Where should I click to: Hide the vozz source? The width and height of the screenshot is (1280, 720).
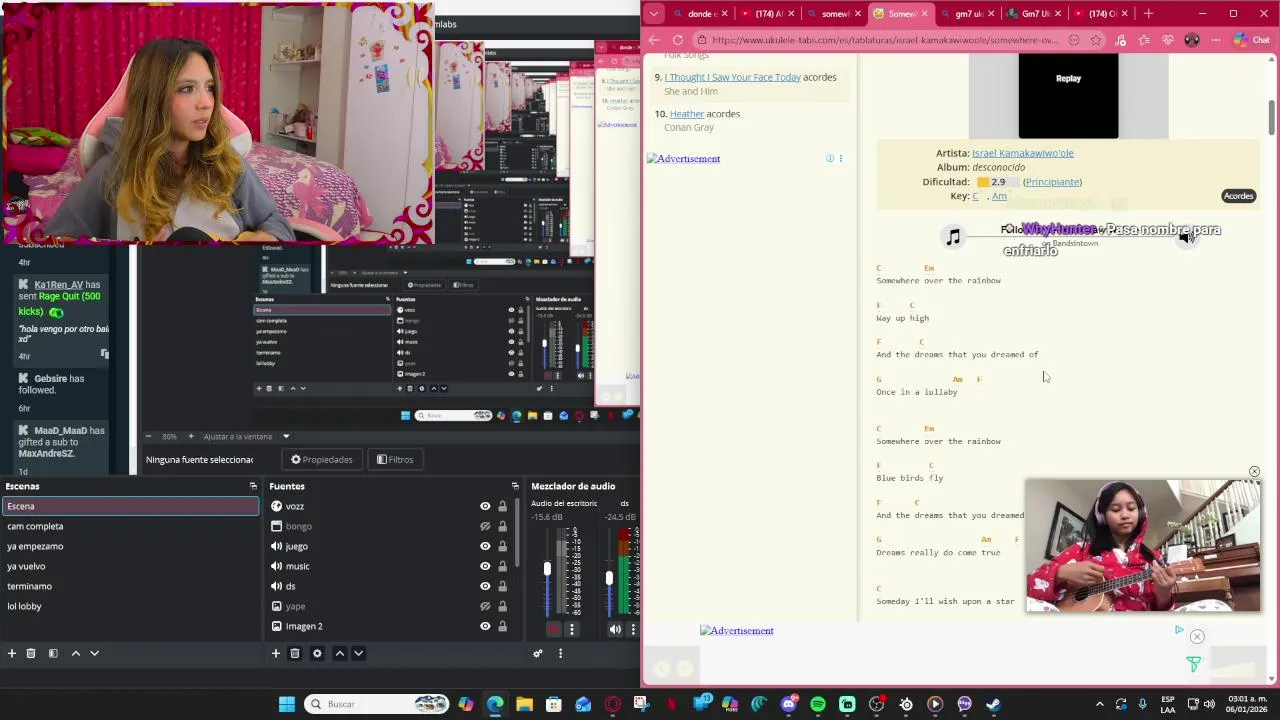click(x=485, y=506)
